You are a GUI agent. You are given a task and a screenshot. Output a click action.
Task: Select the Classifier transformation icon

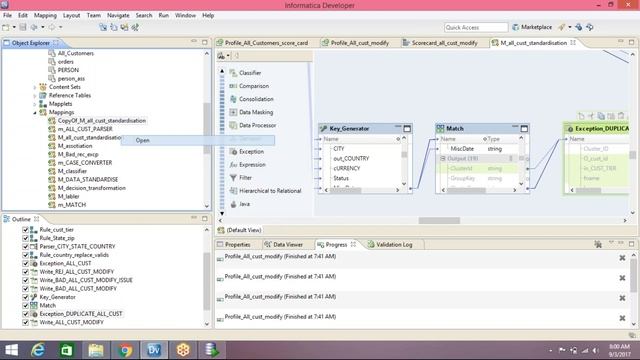coord(233,73)
